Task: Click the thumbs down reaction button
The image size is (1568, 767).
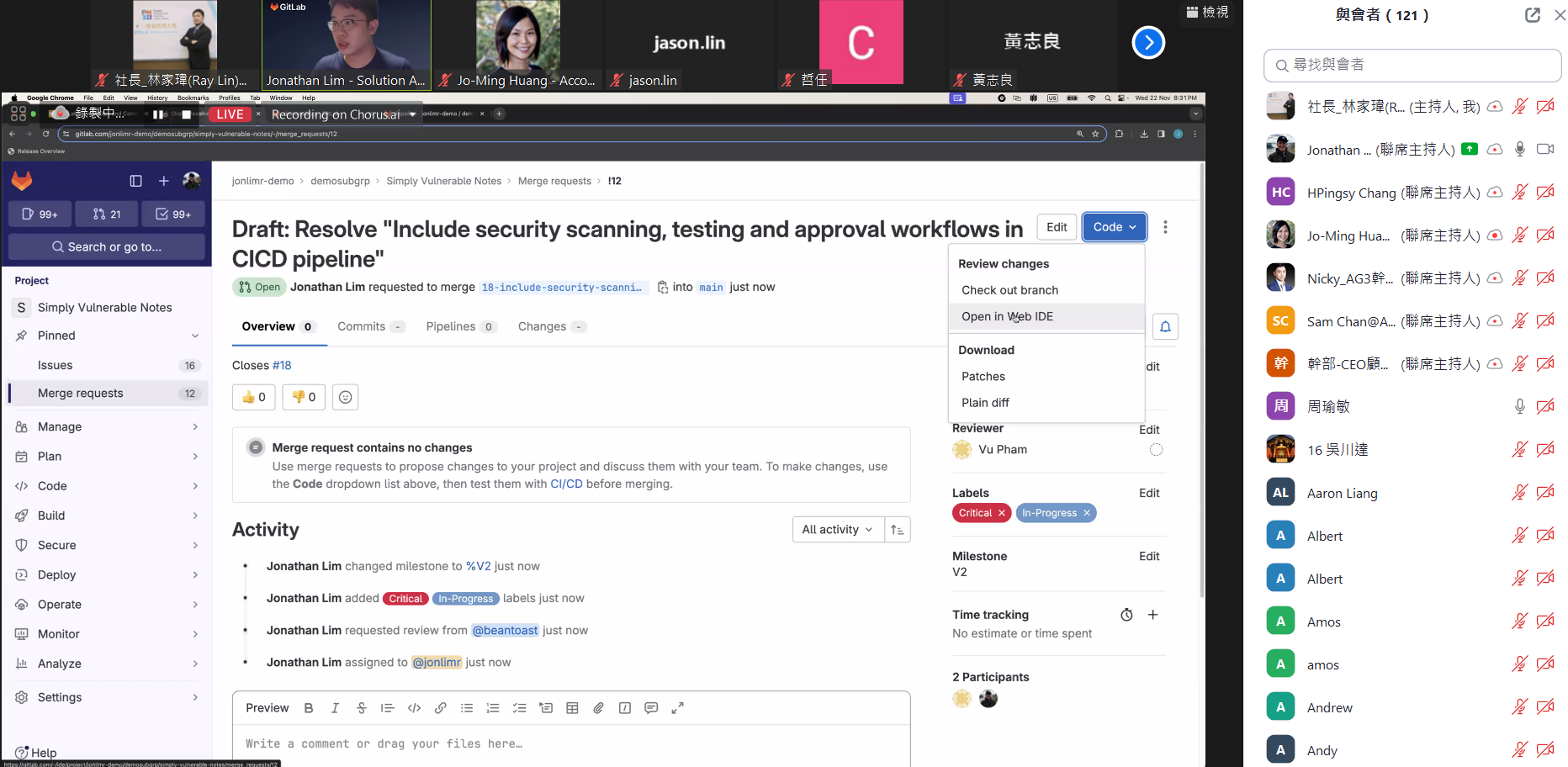Action: point(304,397)
